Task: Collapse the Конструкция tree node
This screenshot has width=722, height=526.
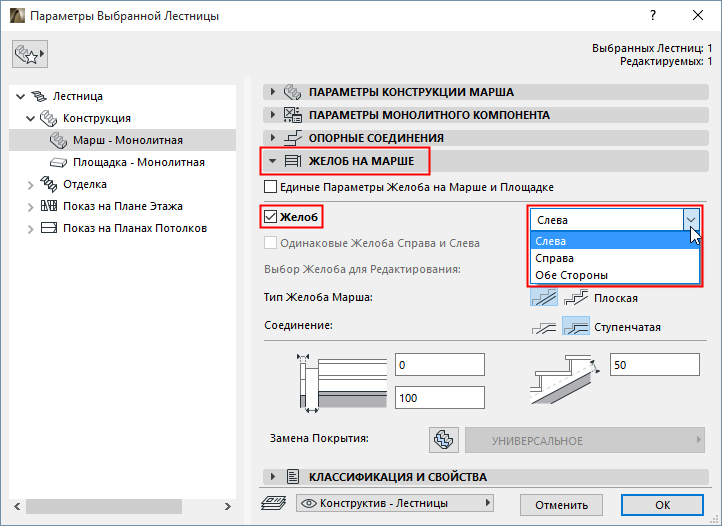Action: tap(30, 118)
